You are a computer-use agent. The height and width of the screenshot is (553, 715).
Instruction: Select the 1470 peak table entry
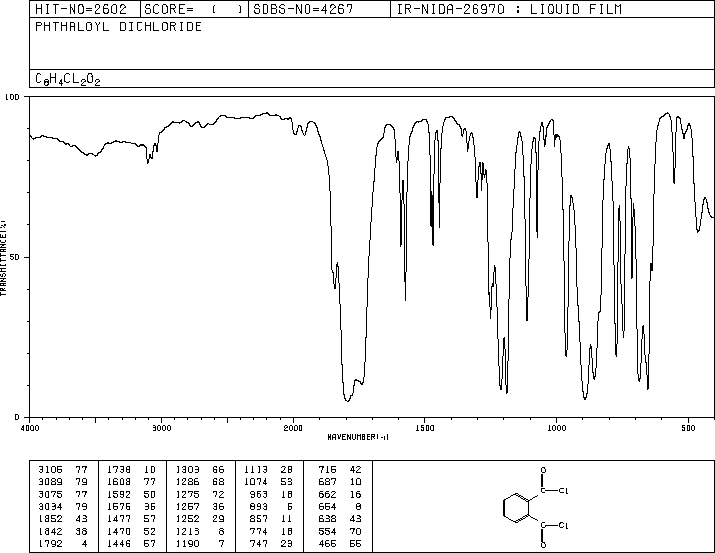[131, 531]
